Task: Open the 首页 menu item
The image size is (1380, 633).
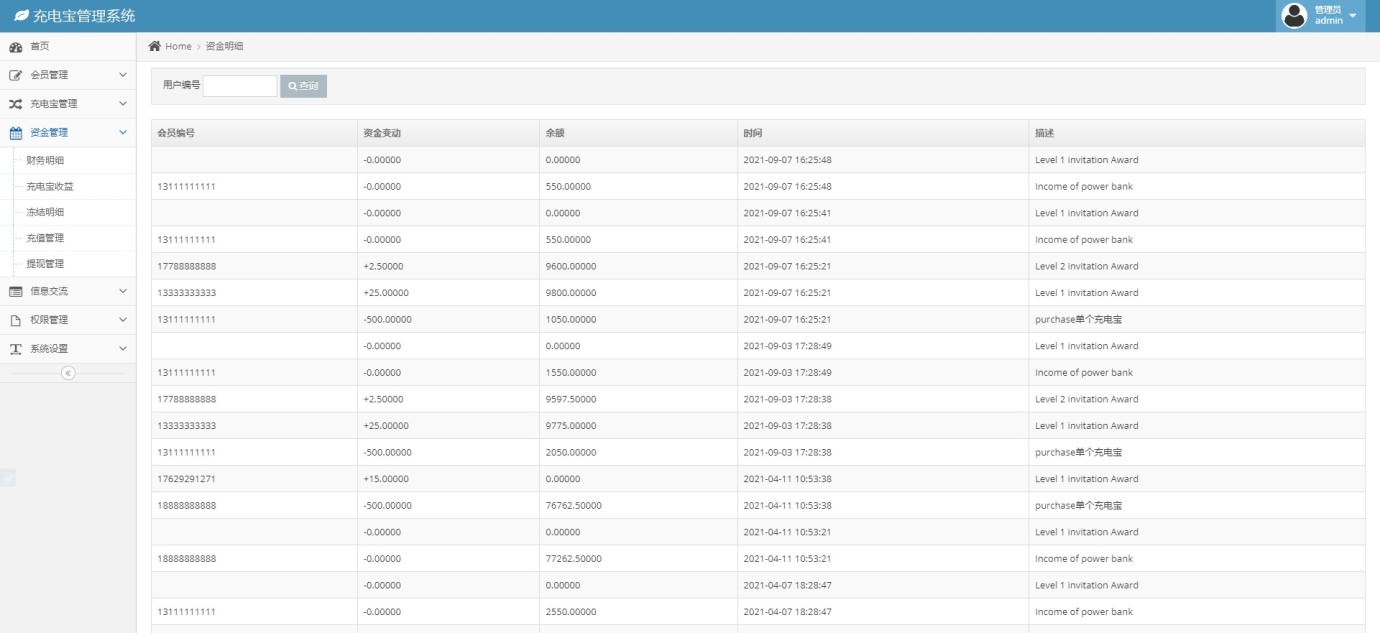Action: pyautogui.click(x=68, y=46)
